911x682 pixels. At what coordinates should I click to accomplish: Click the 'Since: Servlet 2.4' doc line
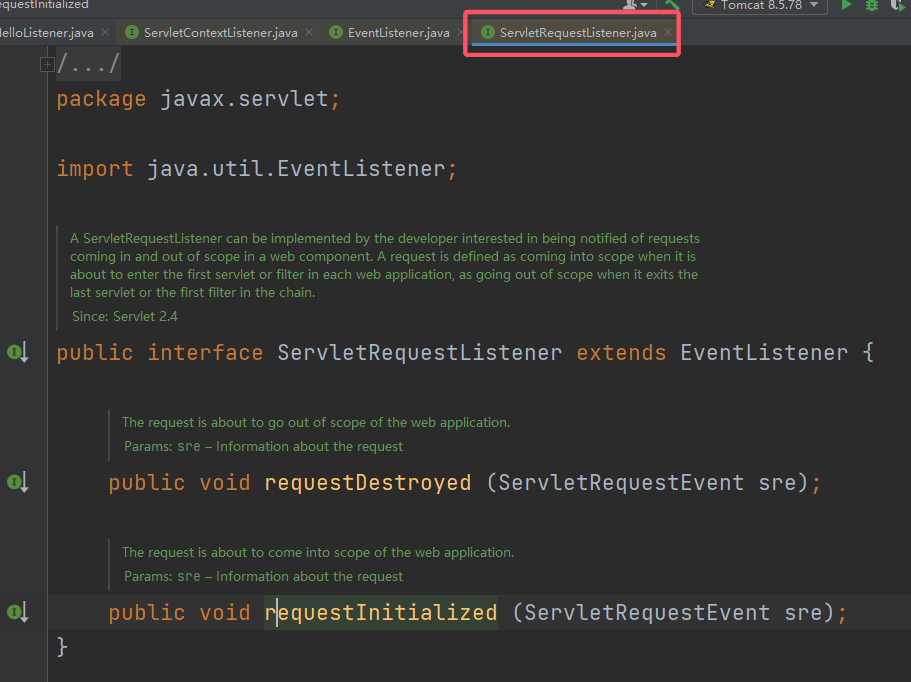pyautogui.click(x=125, y=317)
